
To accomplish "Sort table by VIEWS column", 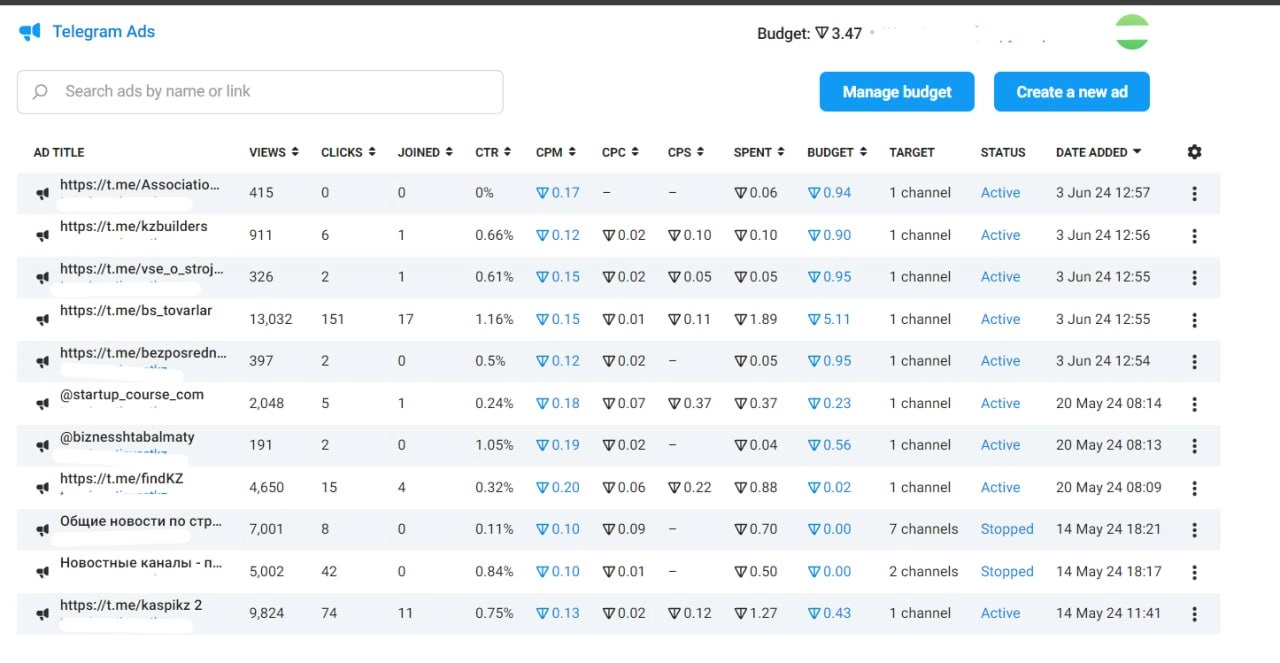I will 274,152.
